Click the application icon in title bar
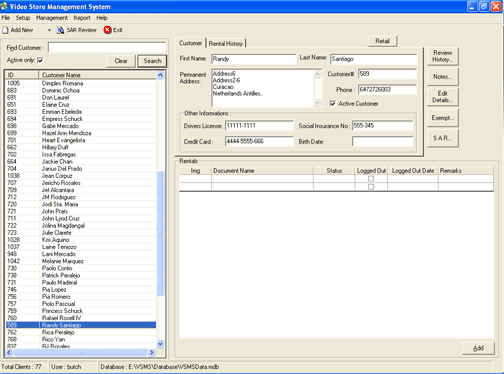This screenshot has width=504, height=374. tap(4, 6)
